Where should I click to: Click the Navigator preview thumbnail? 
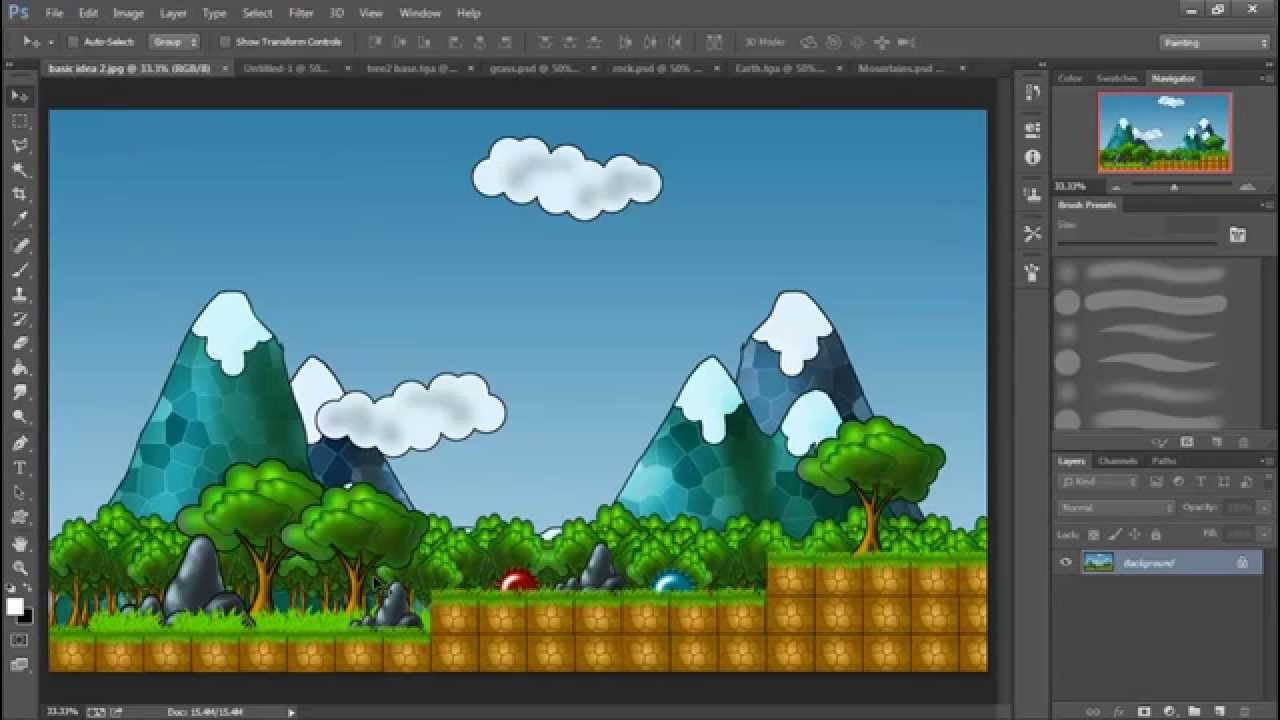(1165, 133)
